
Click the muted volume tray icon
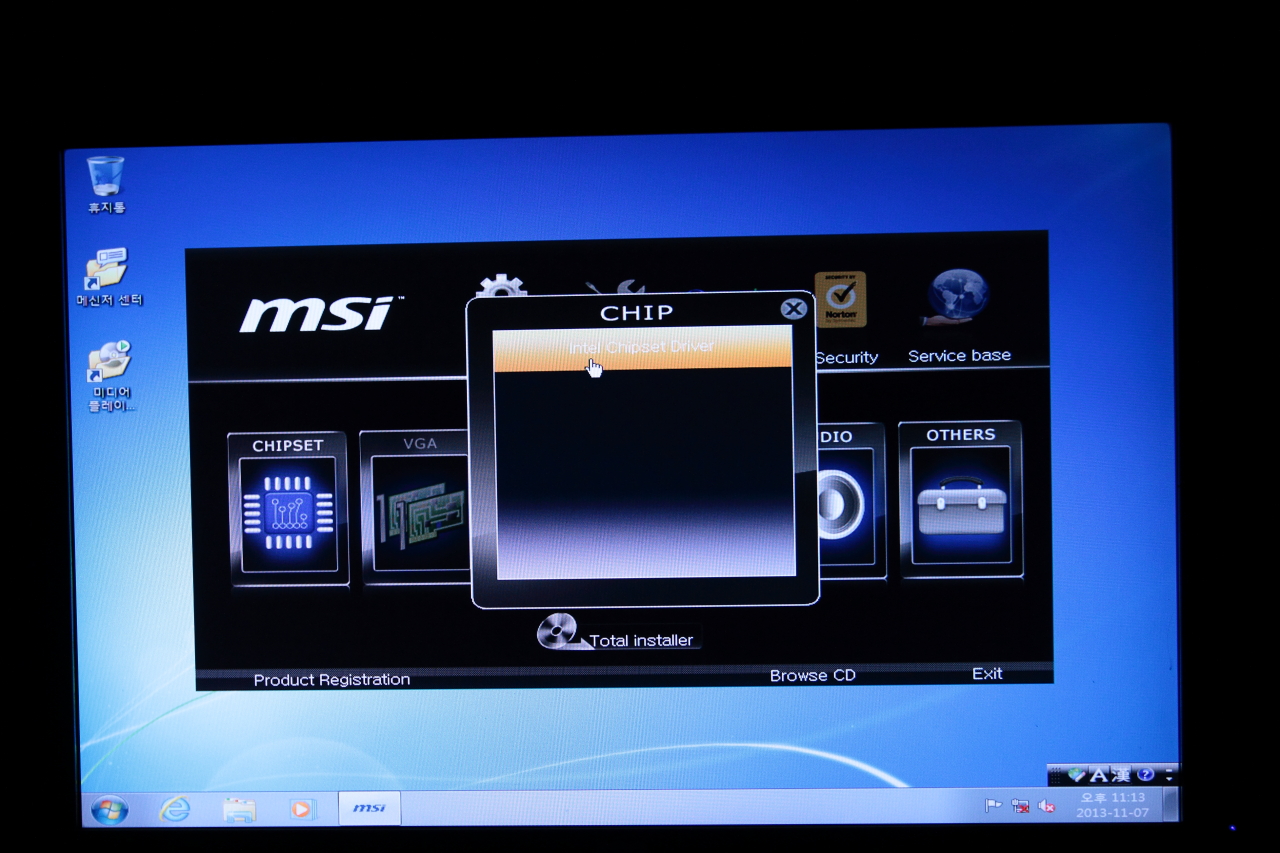(1046, 805)
